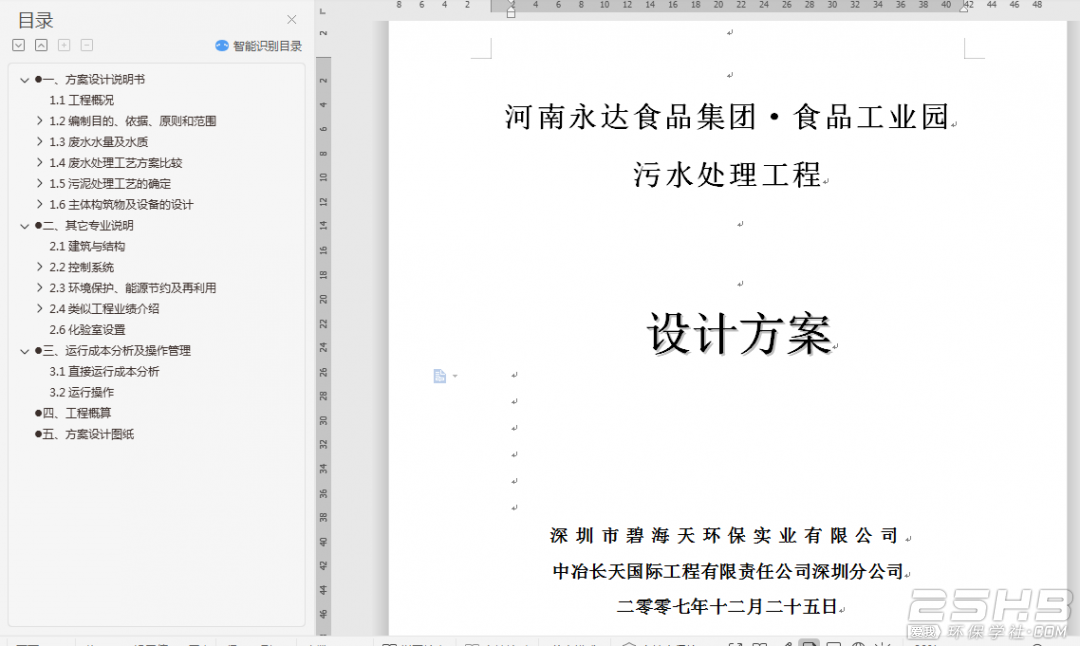
Task: Expand the 1.5 污泥处理工艺的确定 node
Action: click(x=40, y=184)
